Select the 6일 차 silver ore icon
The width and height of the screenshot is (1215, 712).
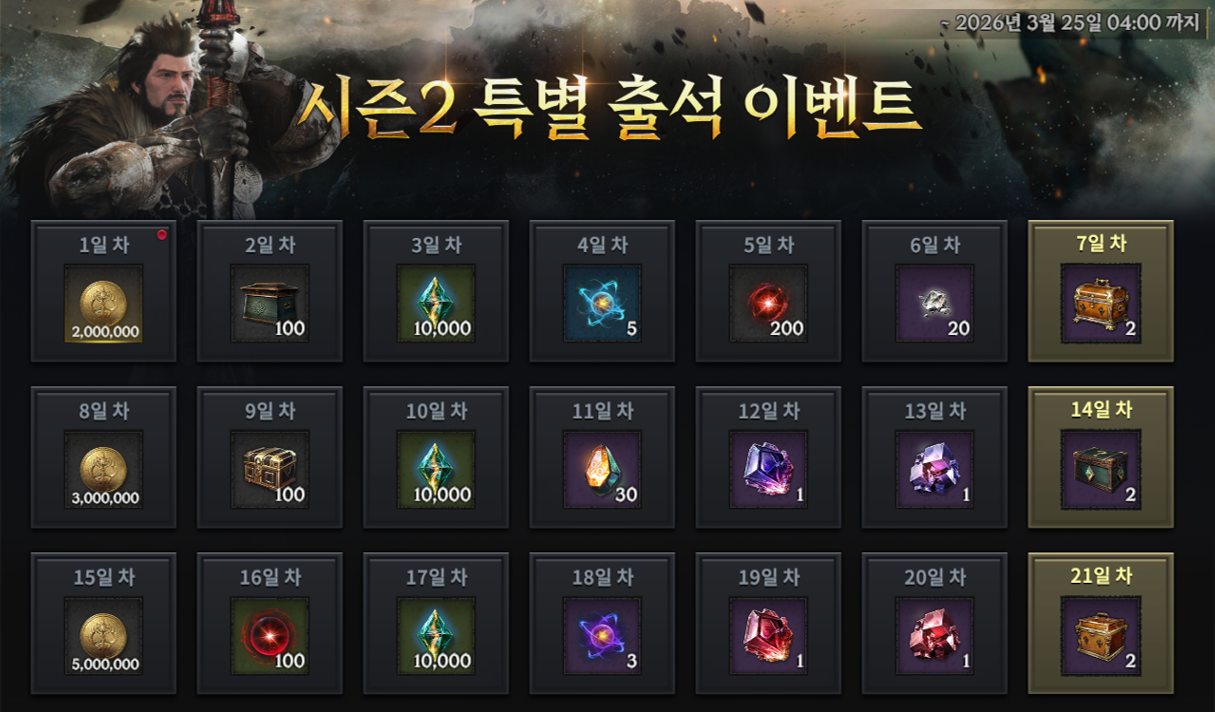(x=934, y=304)
